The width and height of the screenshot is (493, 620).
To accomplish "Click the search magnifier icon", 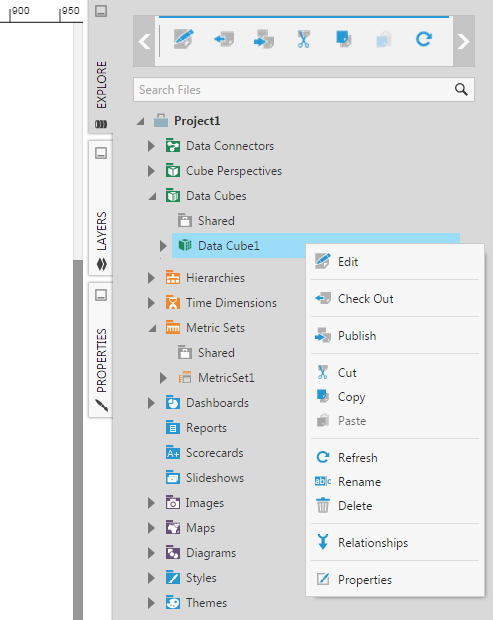I will pyautogui.click(x=461, y=89).
